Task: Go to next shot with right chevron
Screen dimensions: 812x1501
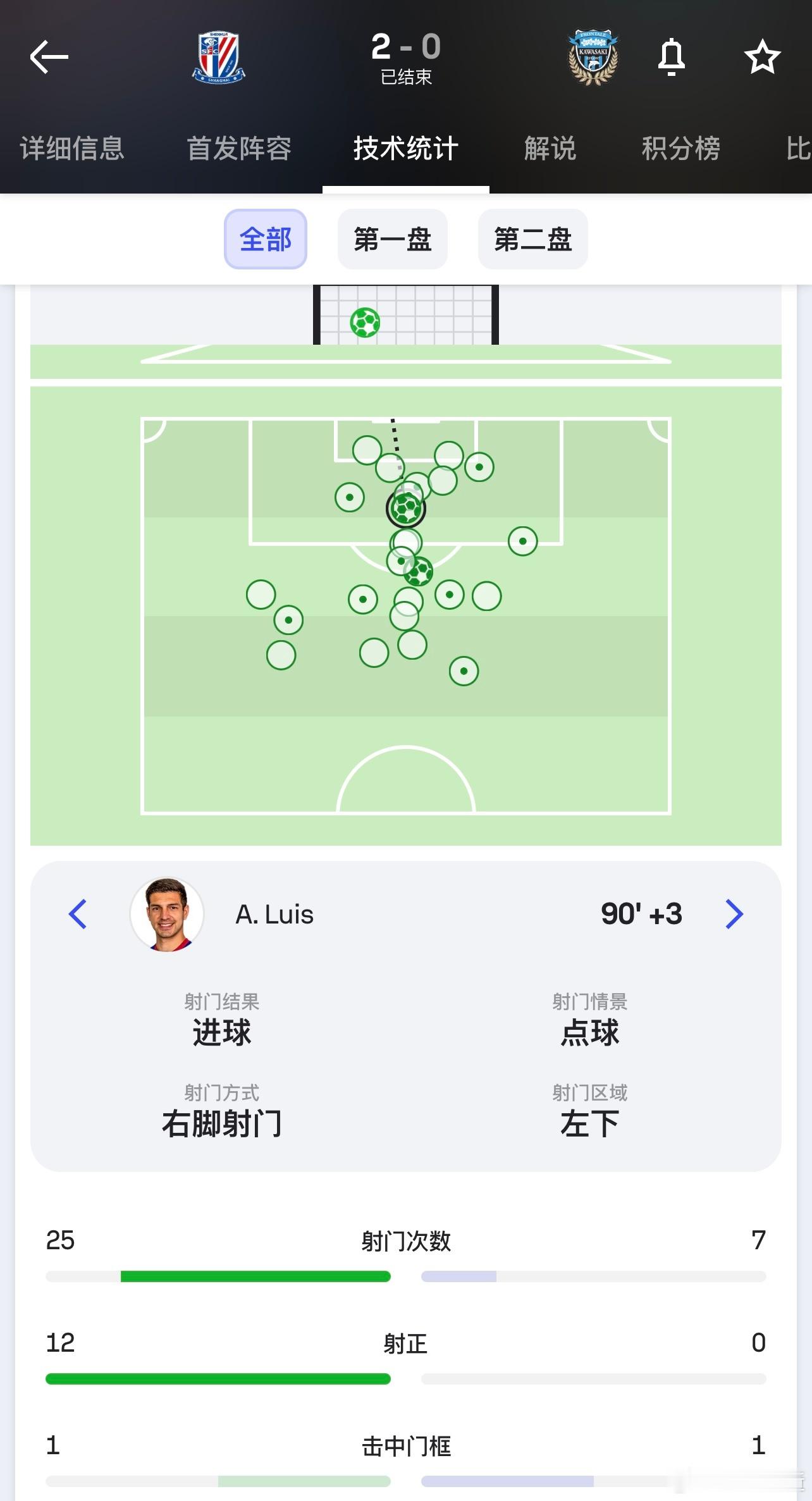Action: coord(734,914)
